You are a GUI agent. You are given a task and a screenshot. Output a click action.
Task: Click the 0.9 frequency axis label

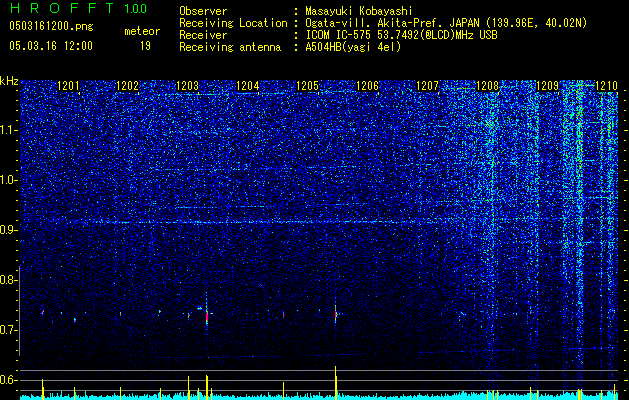[8, 230]
